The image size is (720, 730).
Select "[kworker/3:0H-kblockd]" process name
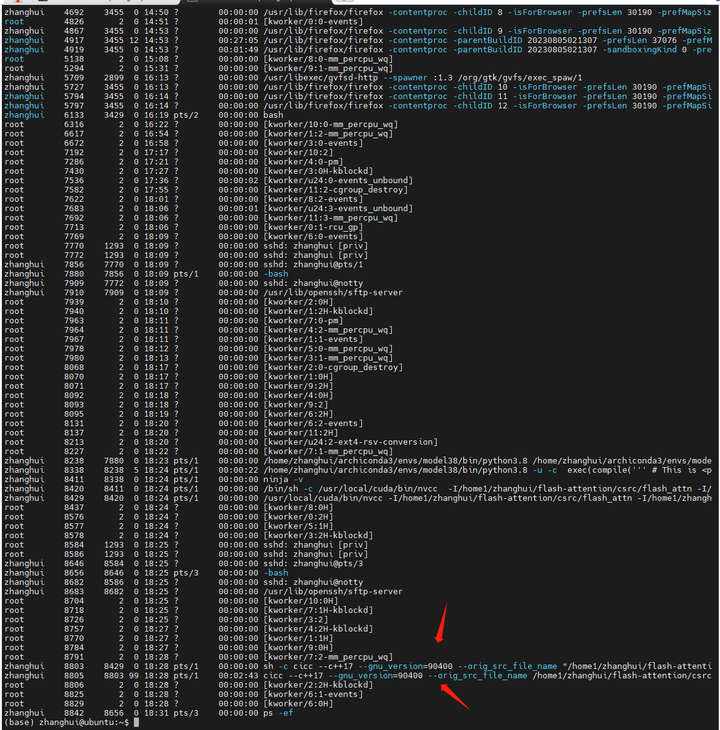point(318,171)
